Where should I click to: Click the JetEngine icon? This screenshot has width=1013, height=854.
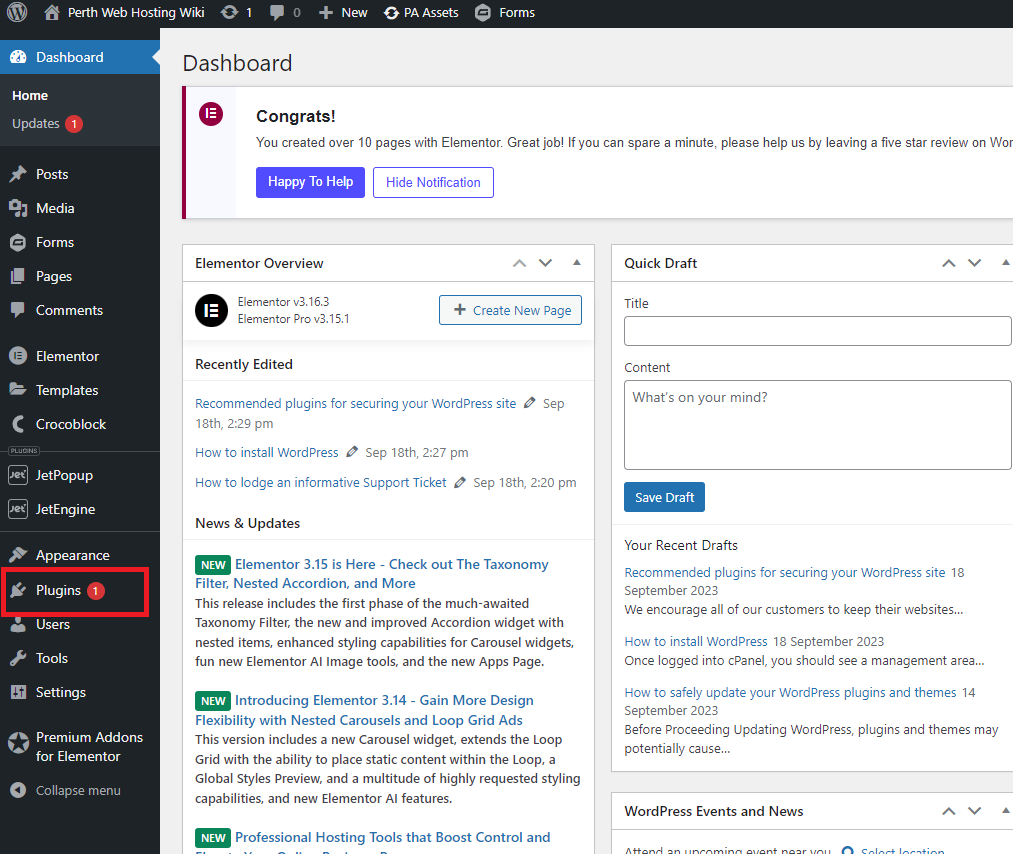tap(18, 509)
